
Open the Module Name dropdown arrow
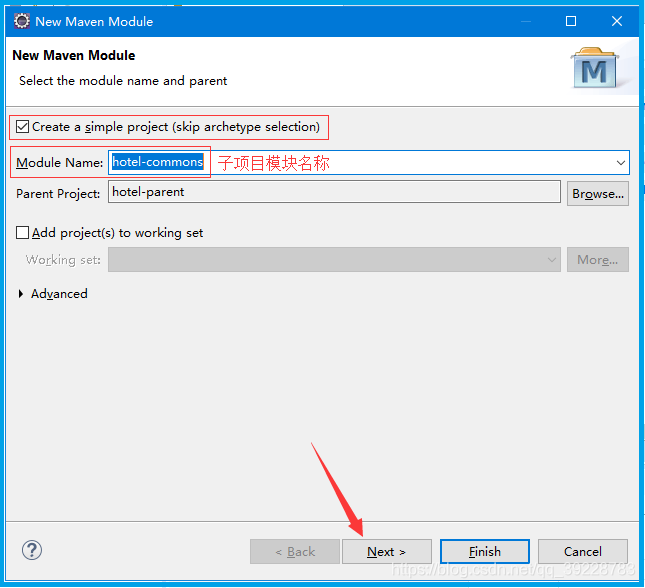(x=621, y=163)
